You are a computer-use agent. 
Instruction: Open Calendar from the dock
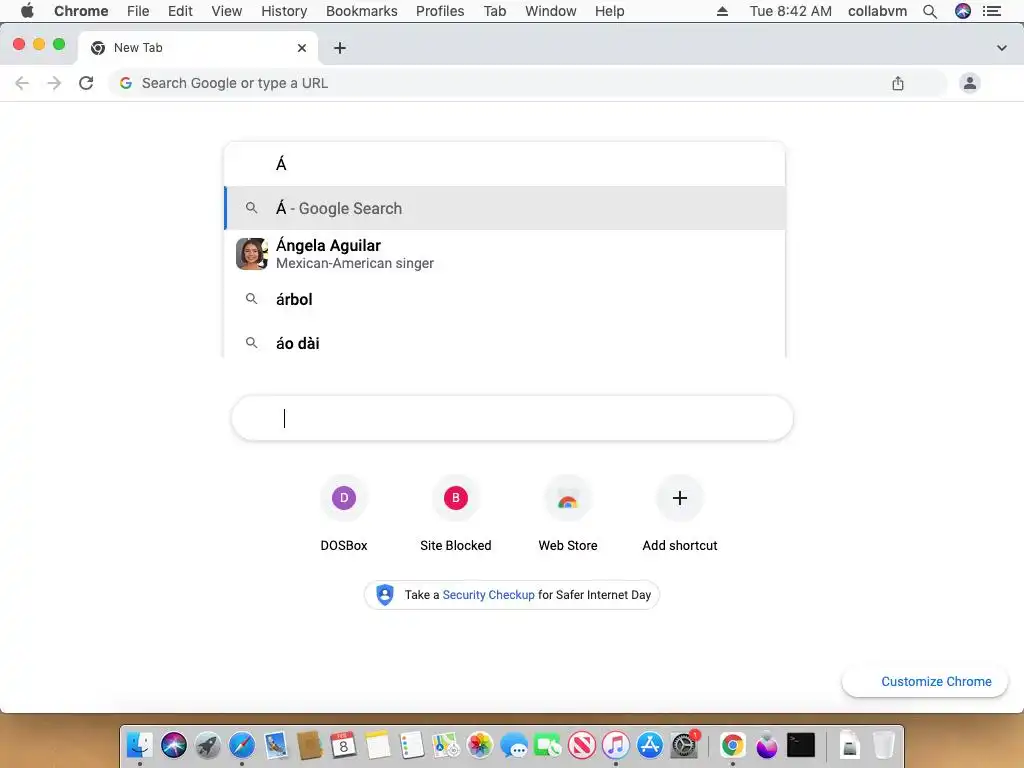(344, 744)
